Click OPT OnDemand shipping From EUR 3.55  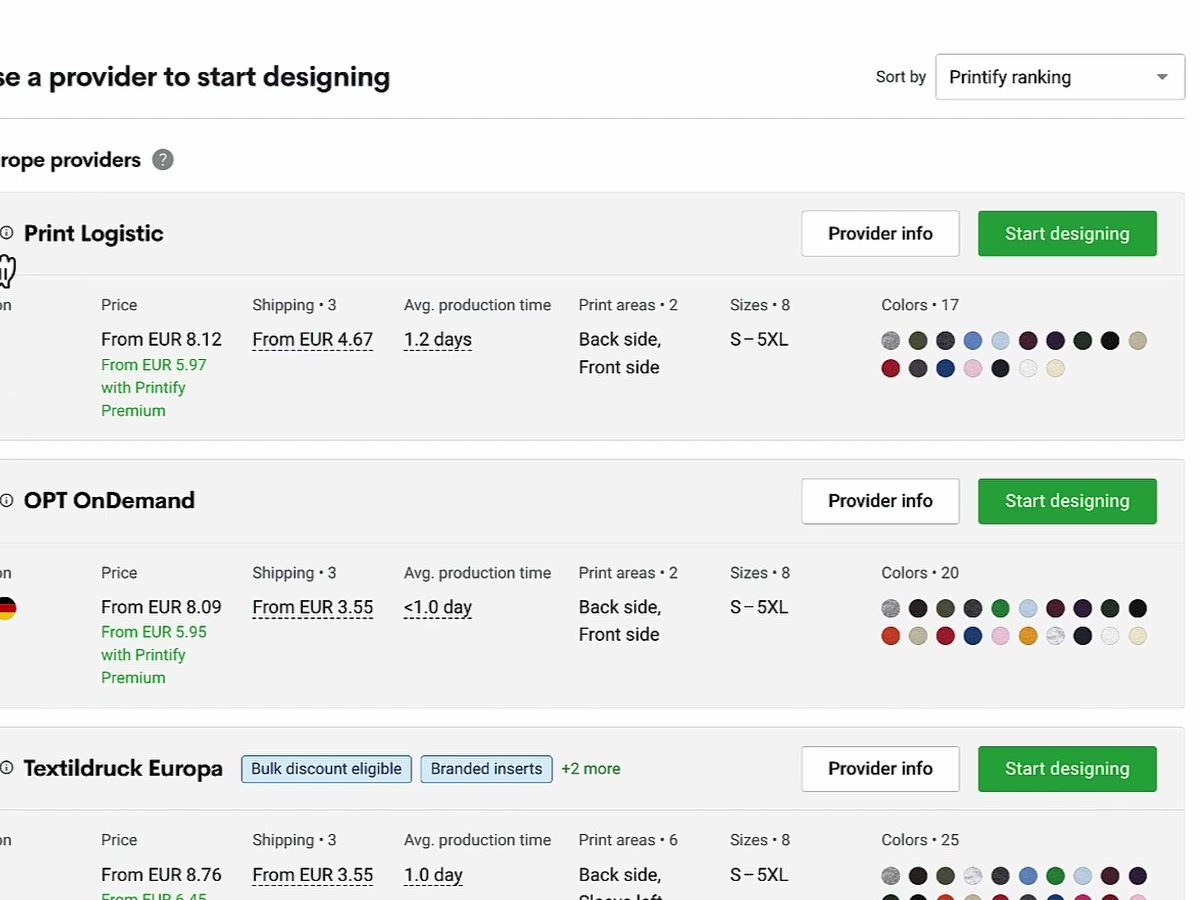tap(313, 607)
